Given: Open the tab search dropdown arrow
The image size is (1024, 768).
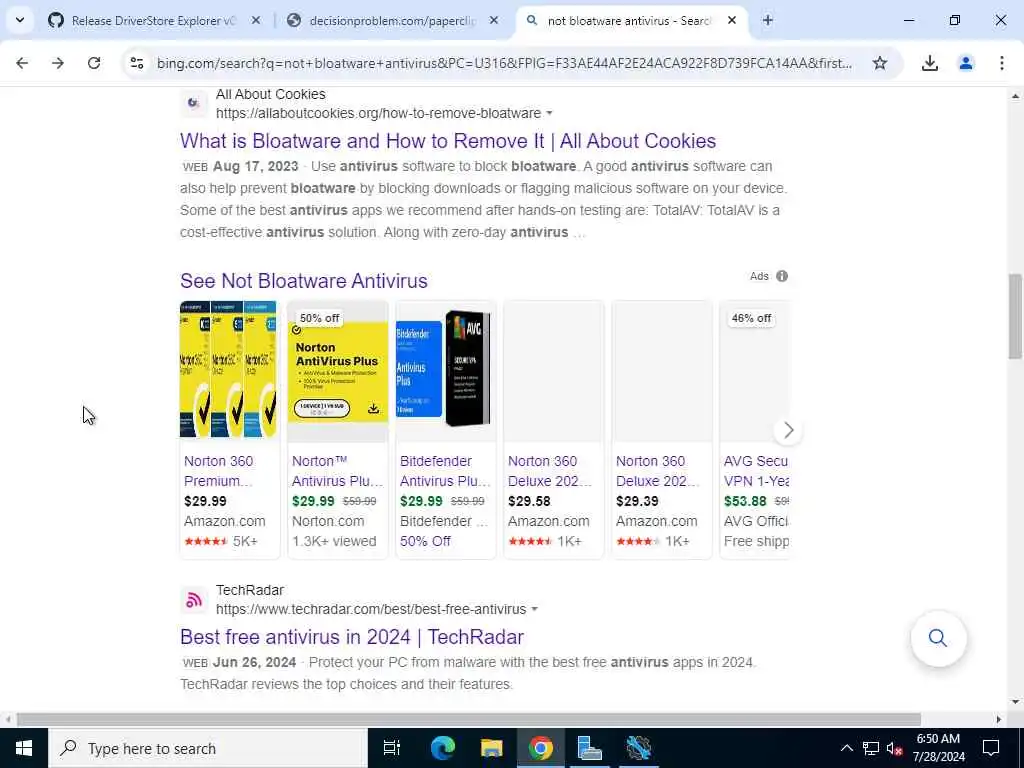Looking at the screenshot, I should pyautogui.click(x=20, y=20).
